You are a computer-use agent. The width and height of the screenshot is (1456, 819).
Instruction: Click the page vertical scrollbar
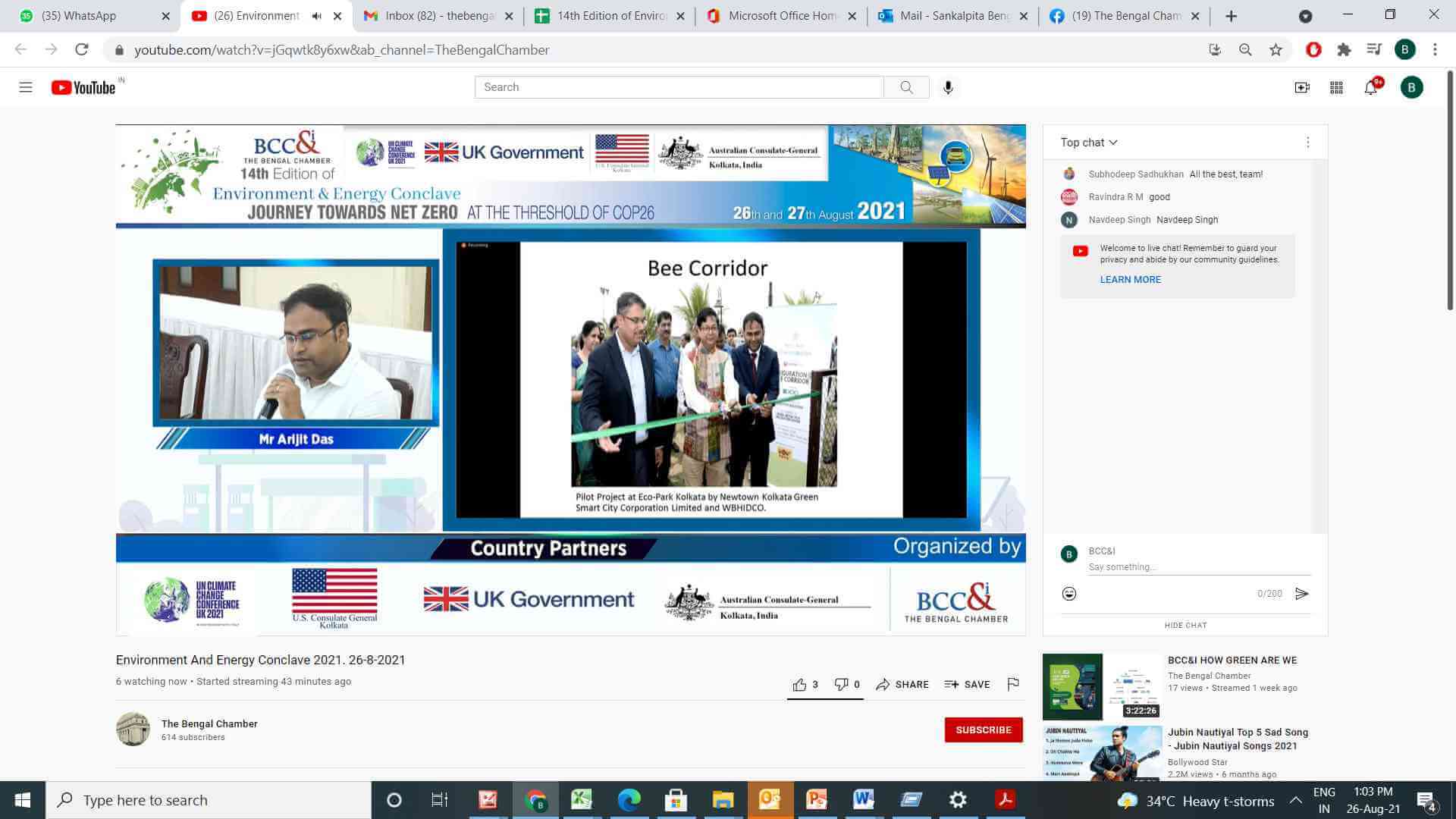tap(1450, 190)
